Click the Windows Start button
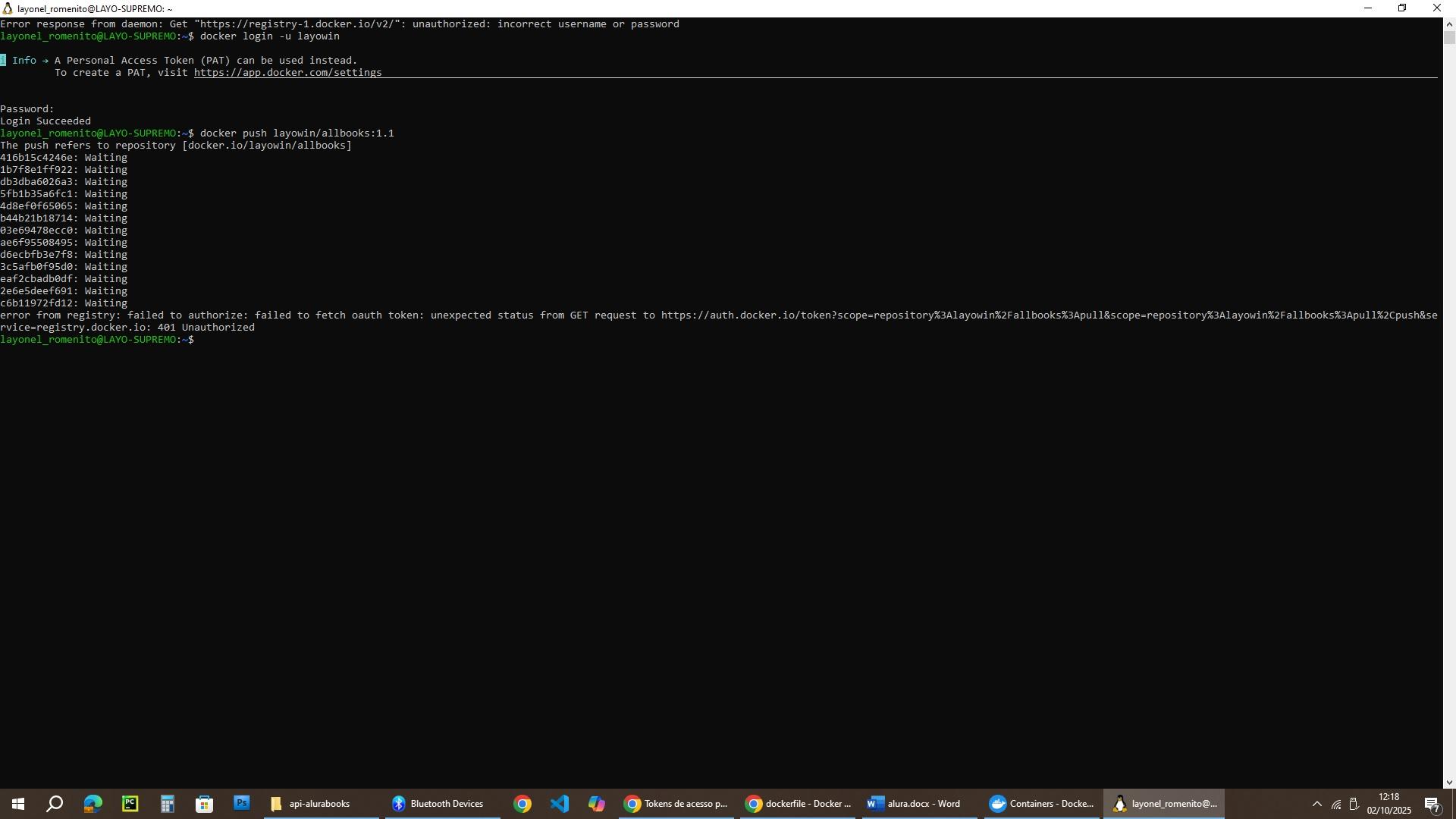Image resolution: width=1456 pixels, height=819 pixels. point(18,804)
